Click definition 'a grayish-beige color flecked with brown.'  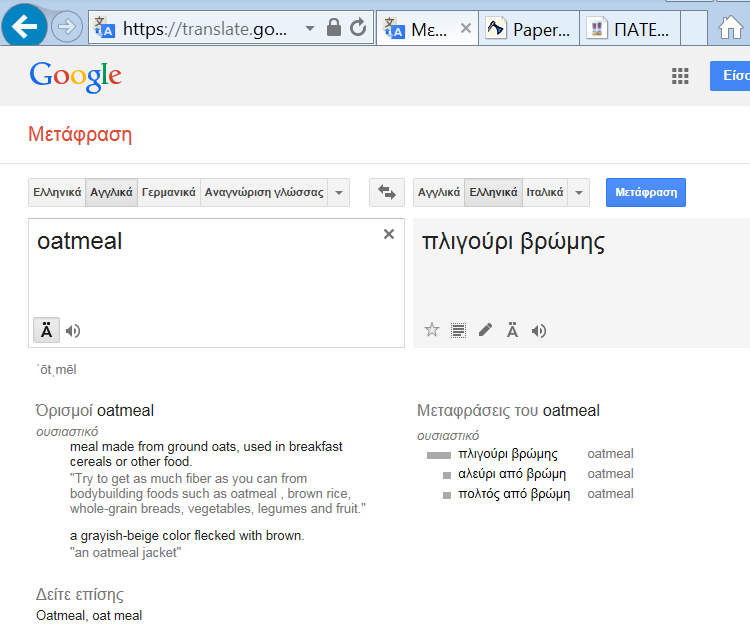187,536
